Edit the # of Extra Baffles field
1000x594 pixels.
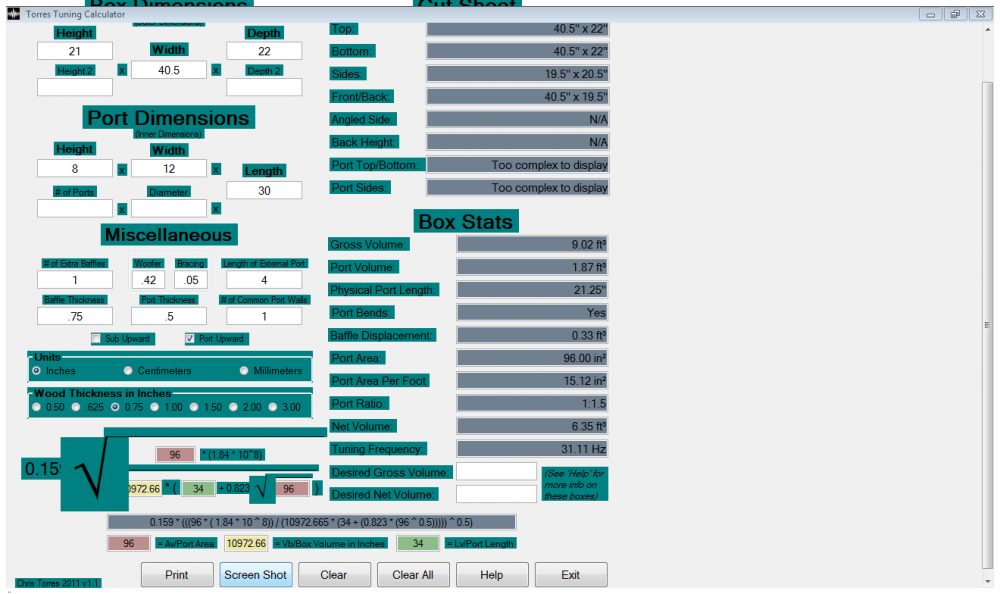(75, 279)
